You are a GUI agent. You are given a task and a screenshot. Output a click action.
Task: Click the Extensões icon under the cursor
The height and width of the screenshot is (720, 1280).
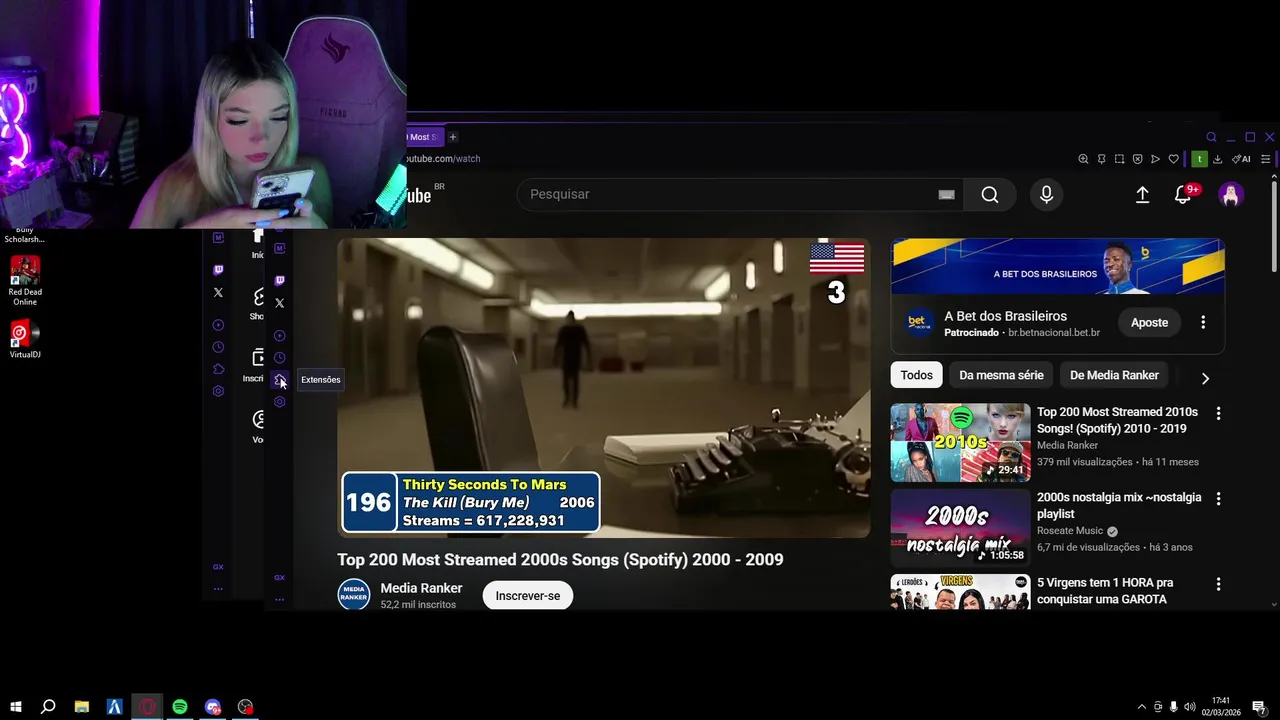tap(280, 380)
